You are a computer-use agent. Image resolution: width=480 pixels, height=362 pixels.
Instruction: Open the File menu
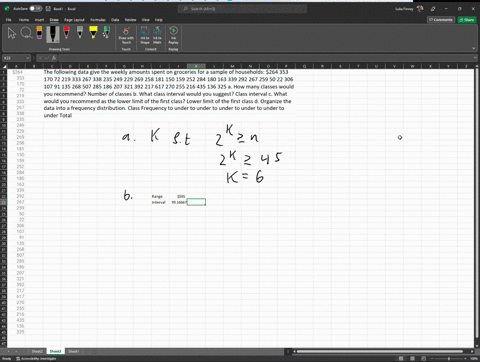(8, 20)
